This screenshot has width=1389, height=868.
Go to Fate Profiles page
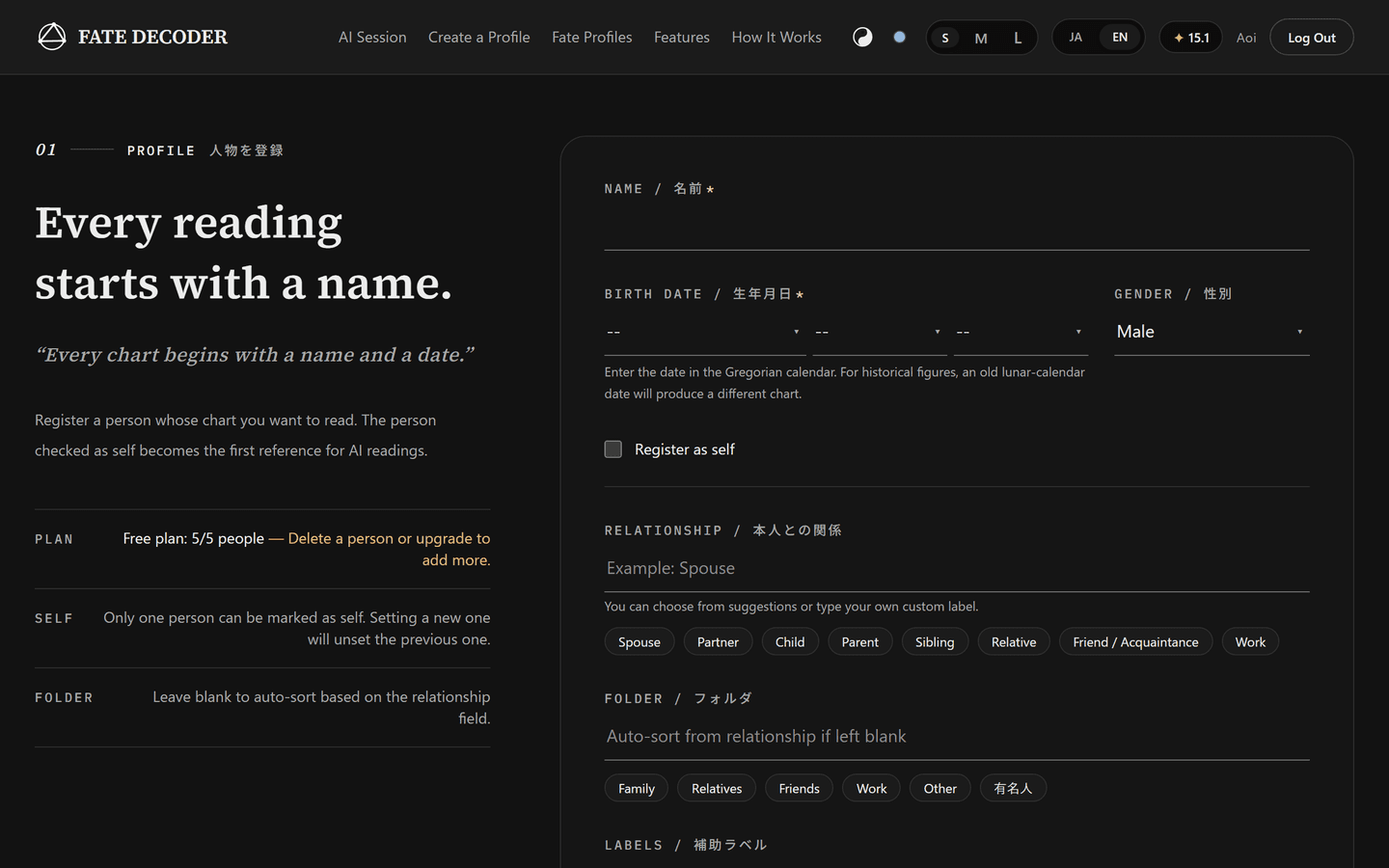[x=592, y=37]
